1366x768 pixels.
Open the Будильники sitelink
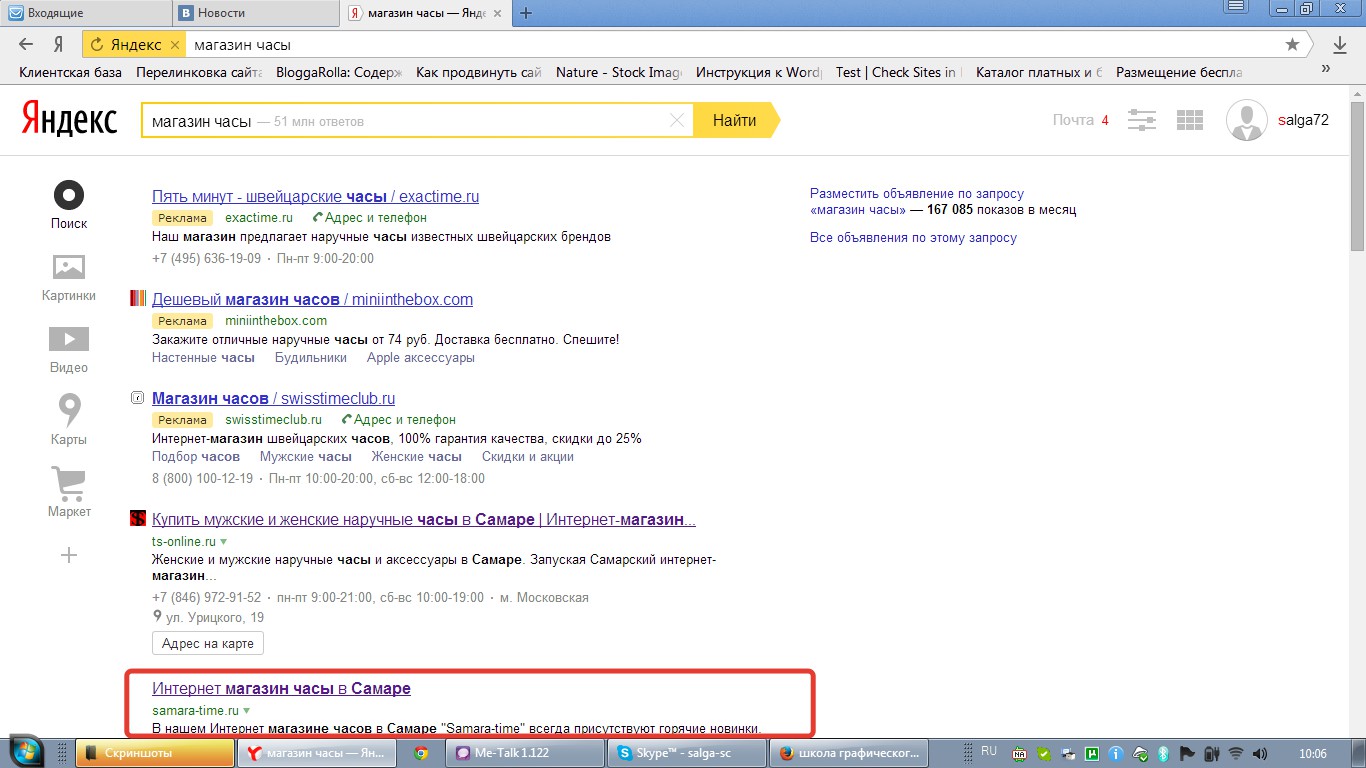point(311,357)
